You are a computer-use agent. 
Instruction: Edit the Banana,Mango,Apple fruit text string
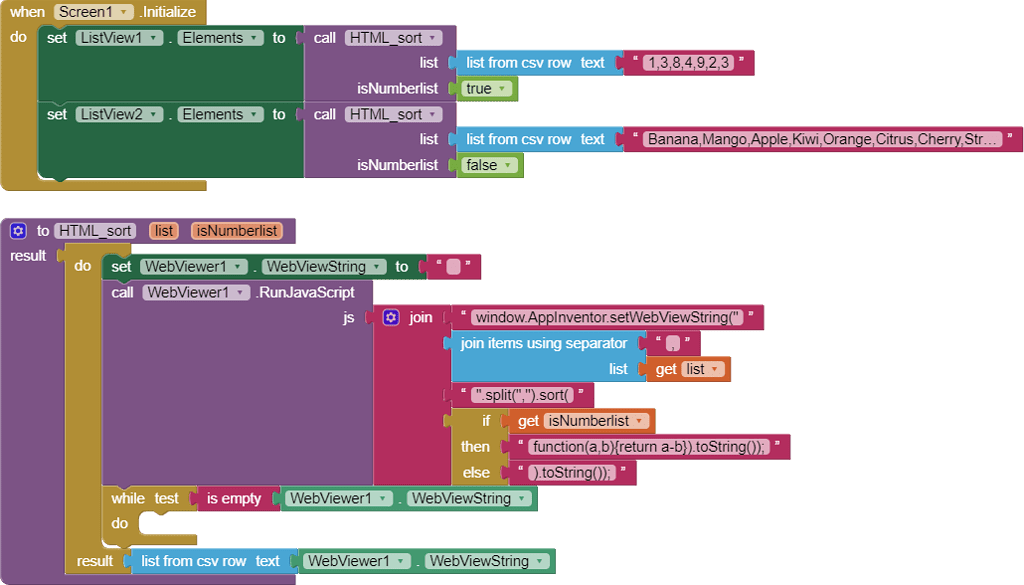tap(822, 140)
